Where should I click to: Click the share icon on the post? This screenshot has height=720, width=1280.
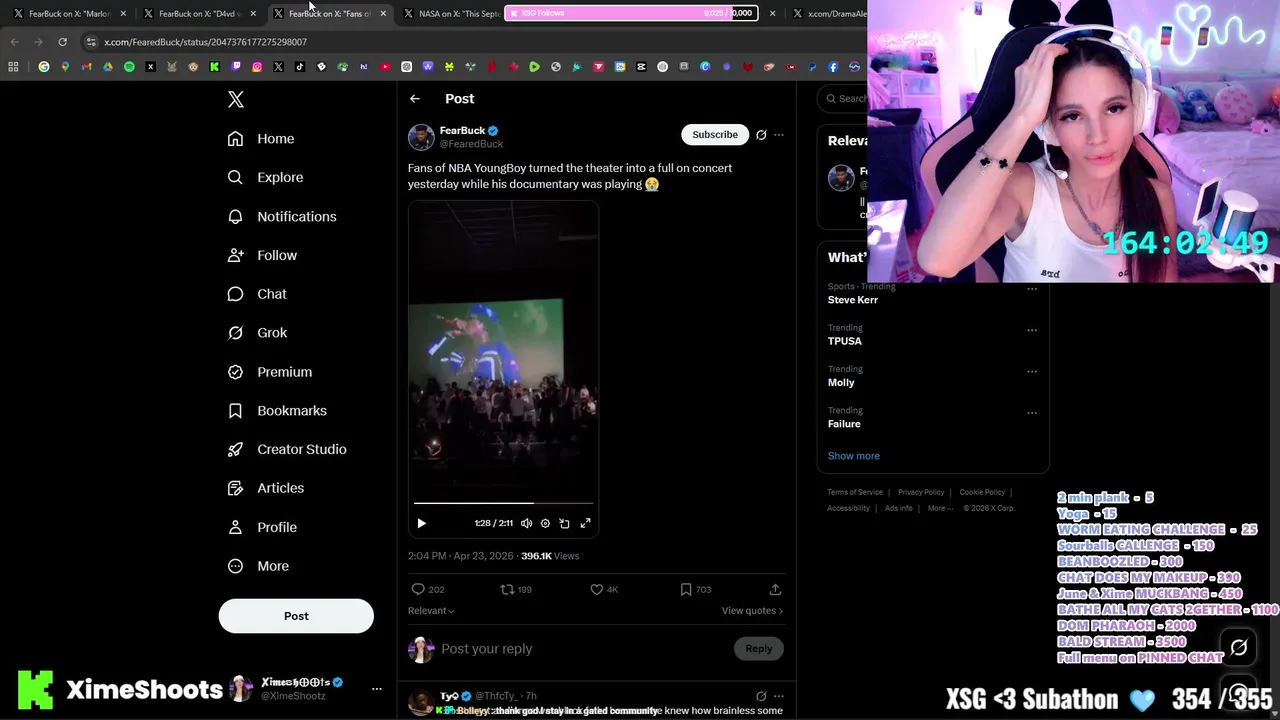click(775, 590)
